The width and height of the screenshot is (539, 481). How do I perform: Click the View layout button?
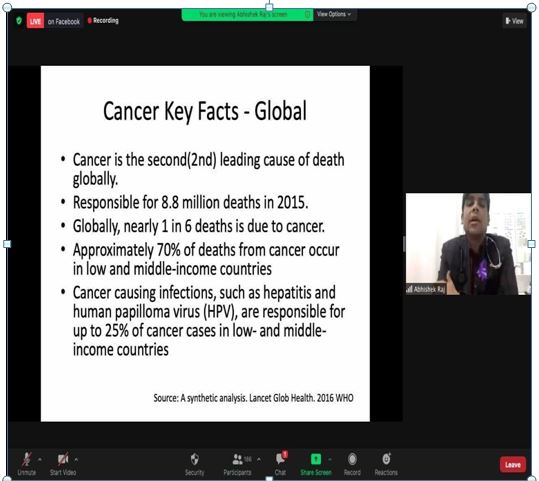[514, 21]
